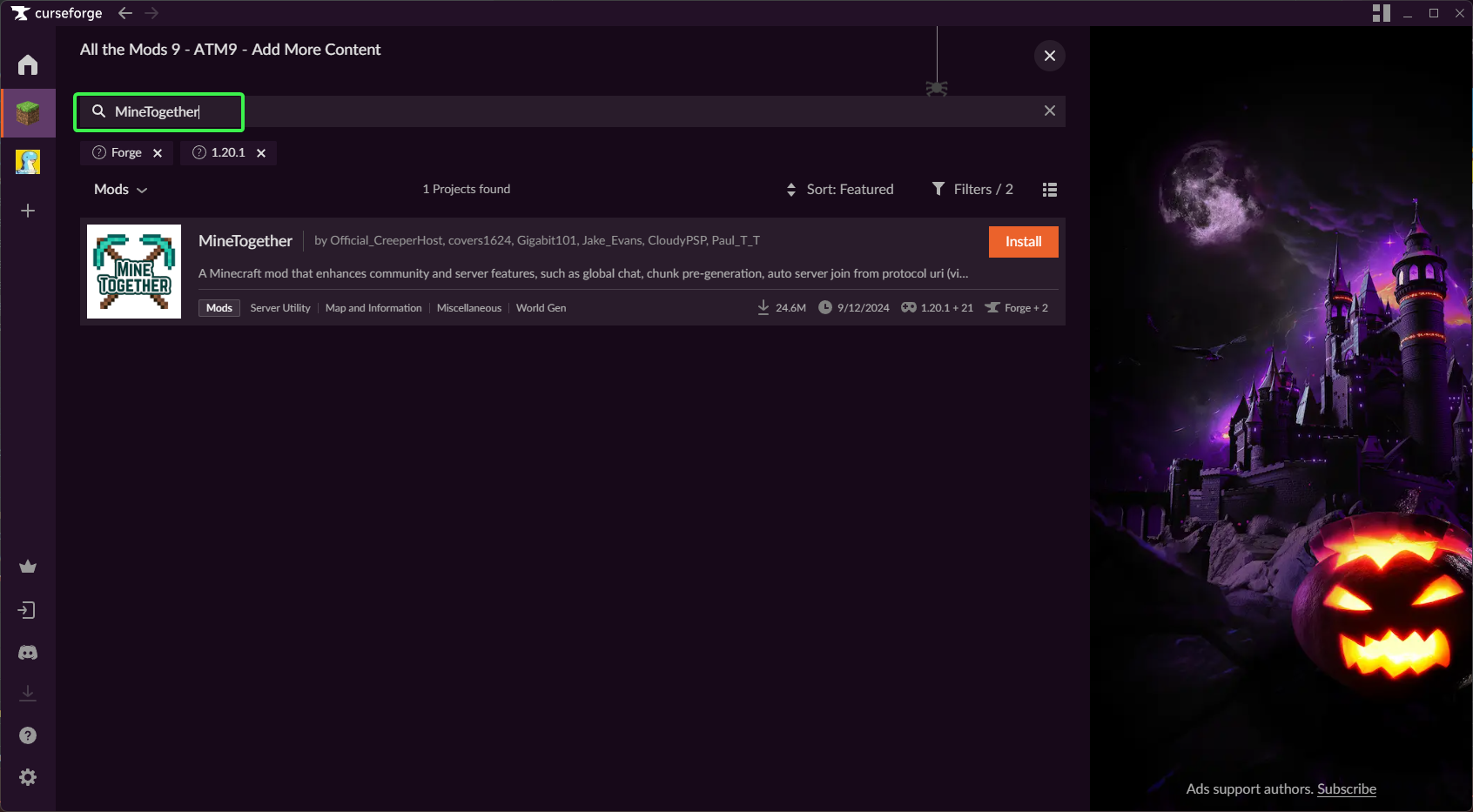Expand the Mods category dropdown

point(120,190)
